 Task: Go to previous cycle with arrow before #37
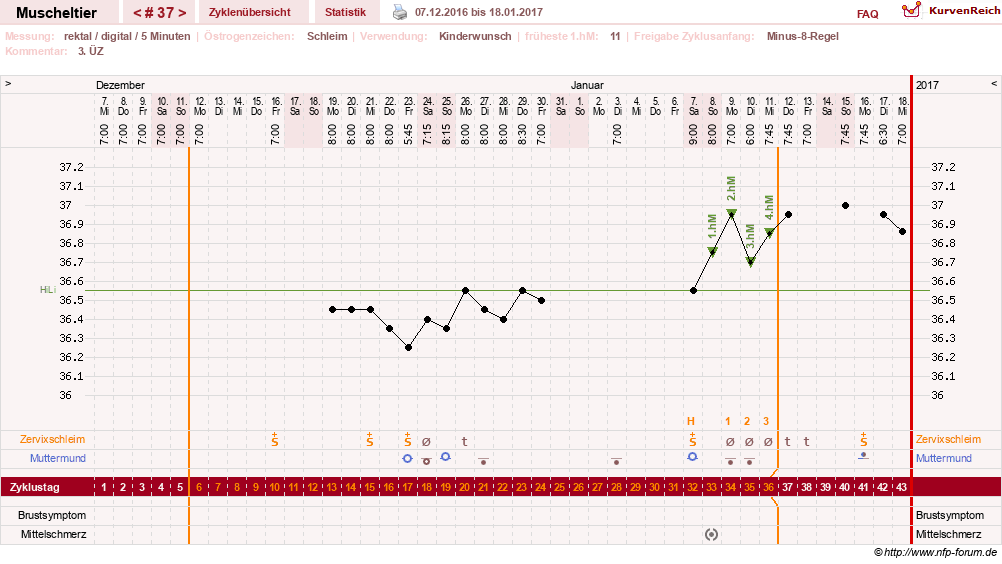click(137, 13)
